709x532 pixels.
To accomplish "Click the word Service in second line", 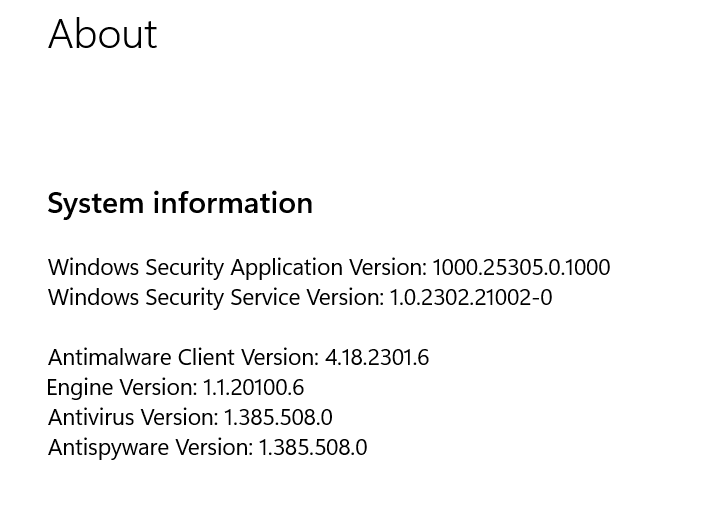I will (x=265, y=298).
